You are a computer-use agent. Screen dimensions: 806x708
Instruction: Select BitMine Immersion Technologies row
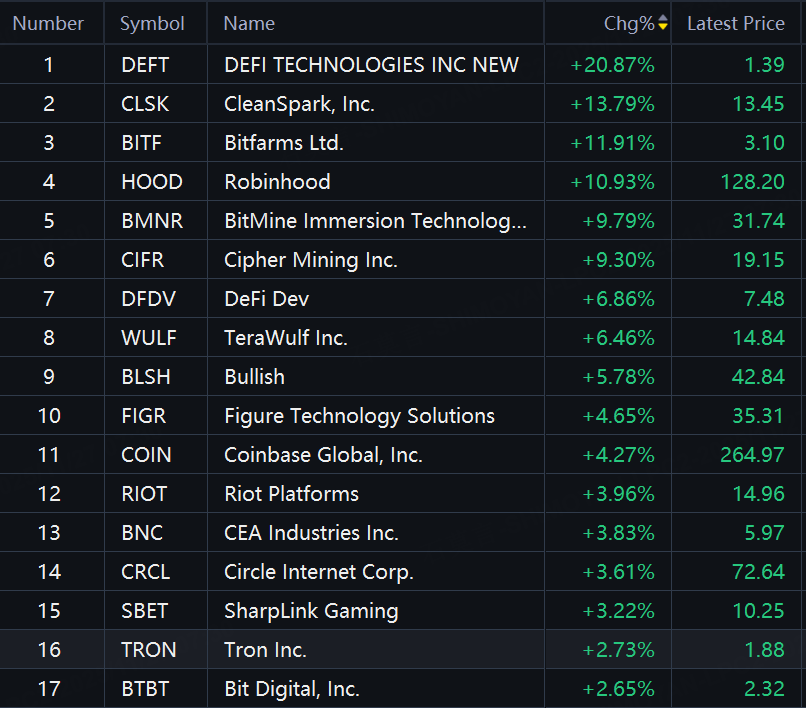[403, 221]
